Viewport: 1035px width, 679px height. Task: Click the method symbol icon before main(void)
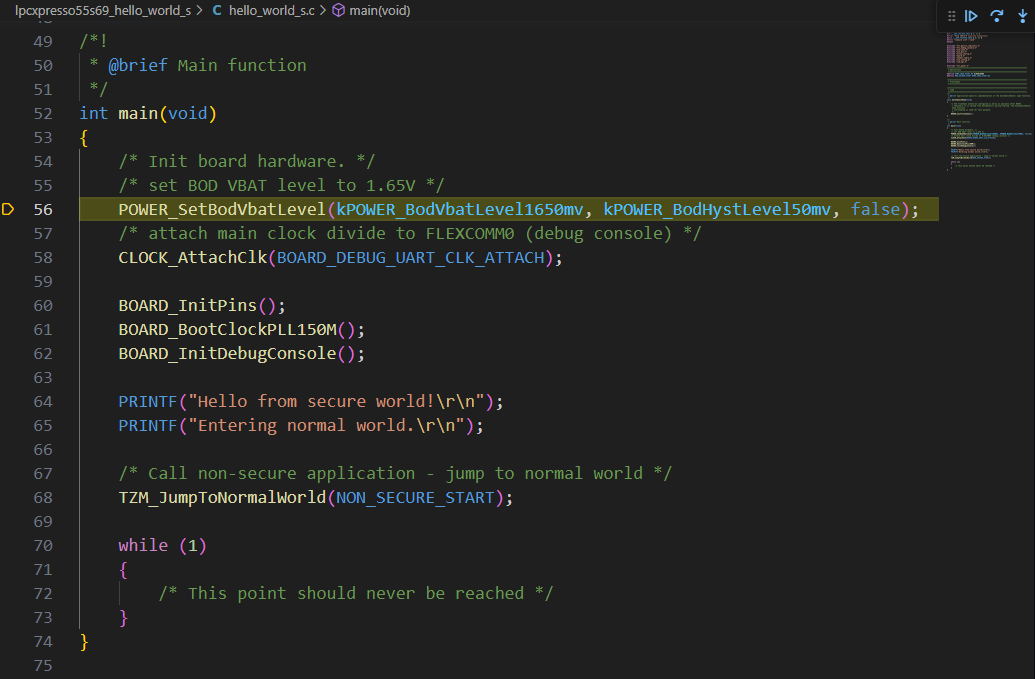(336, 11)
